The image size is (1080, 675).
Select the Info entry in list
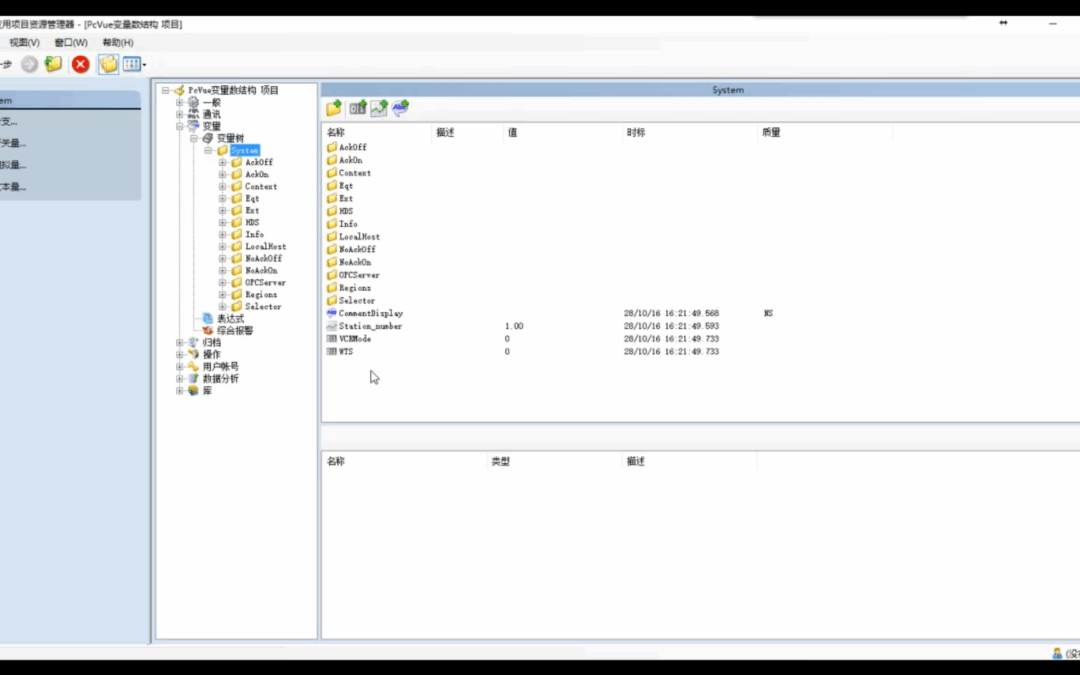[348, 224]
